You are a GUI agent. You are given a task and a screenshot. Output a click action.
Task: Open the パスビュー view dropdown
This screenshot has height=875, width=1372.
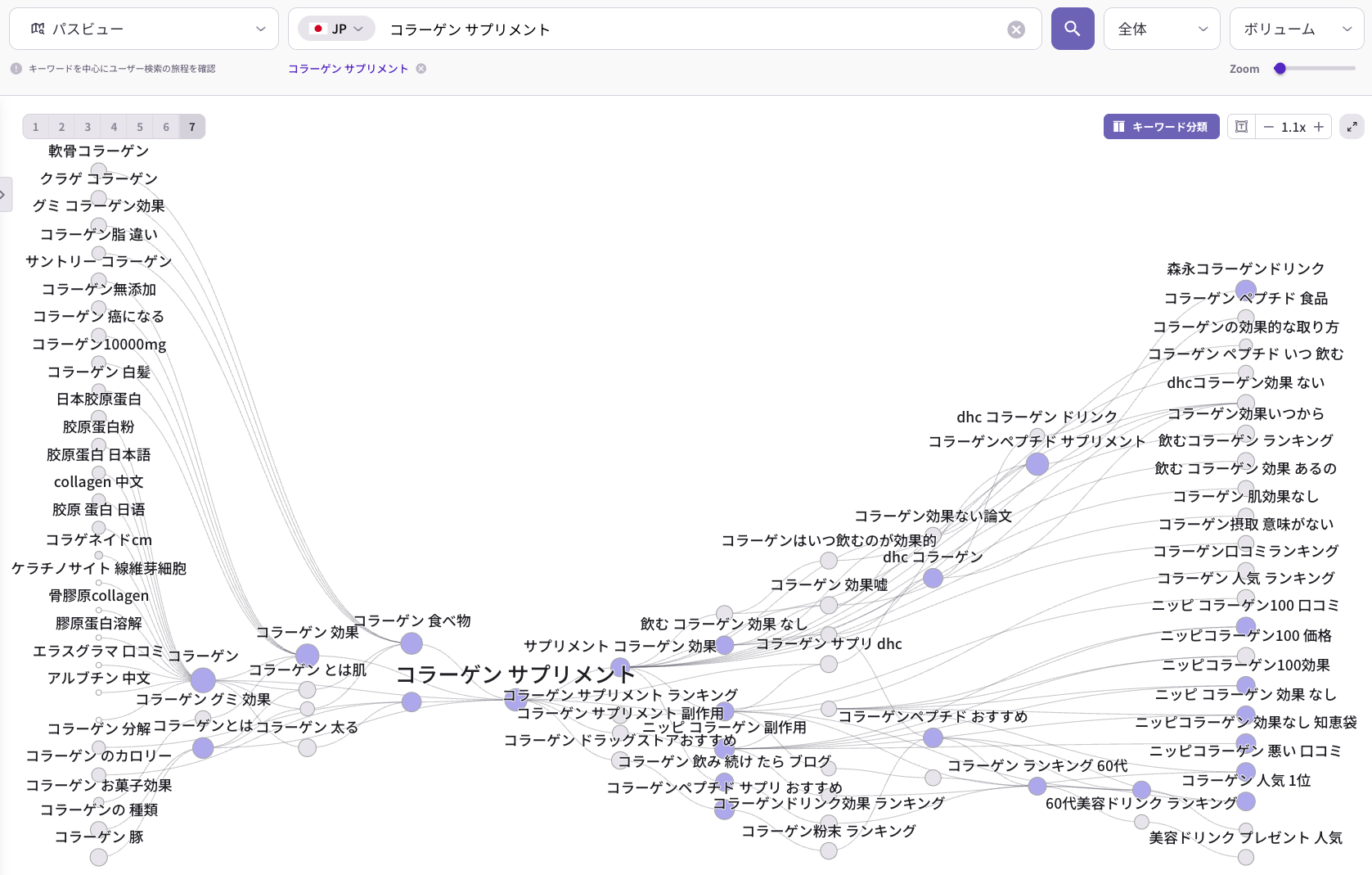click(144, 29)
